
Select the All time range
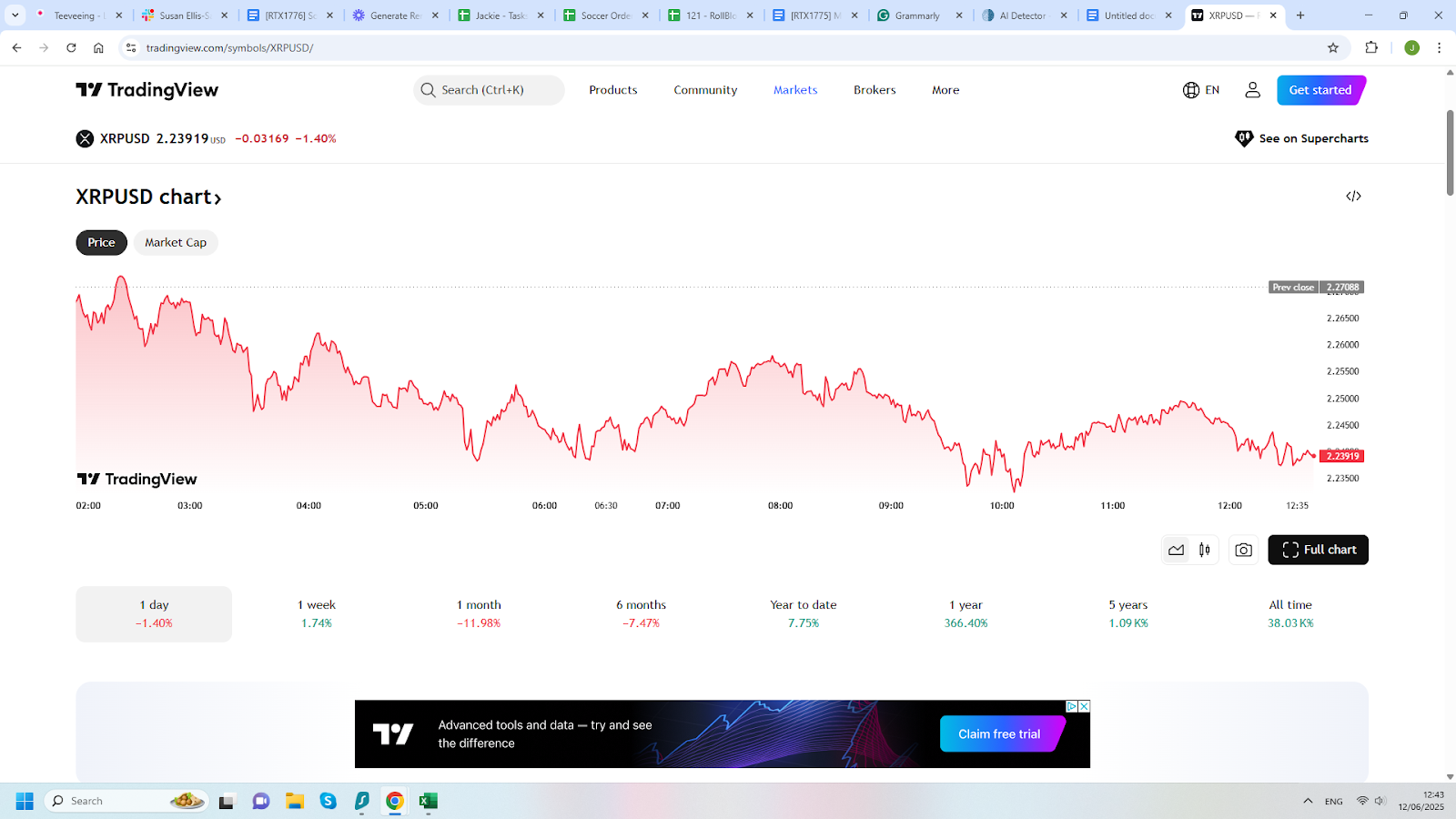1290,614
